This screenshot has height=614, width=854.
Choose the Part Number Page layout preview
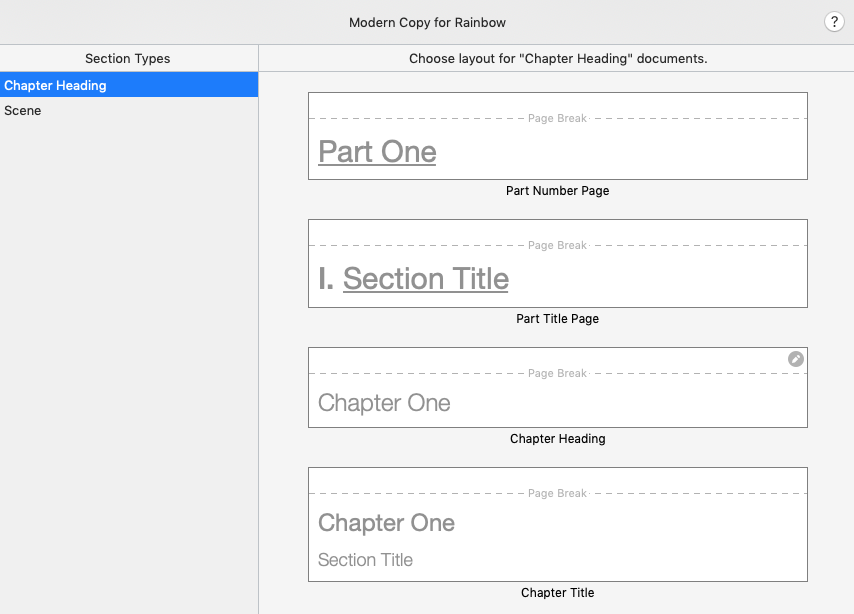tap(558, 136)
